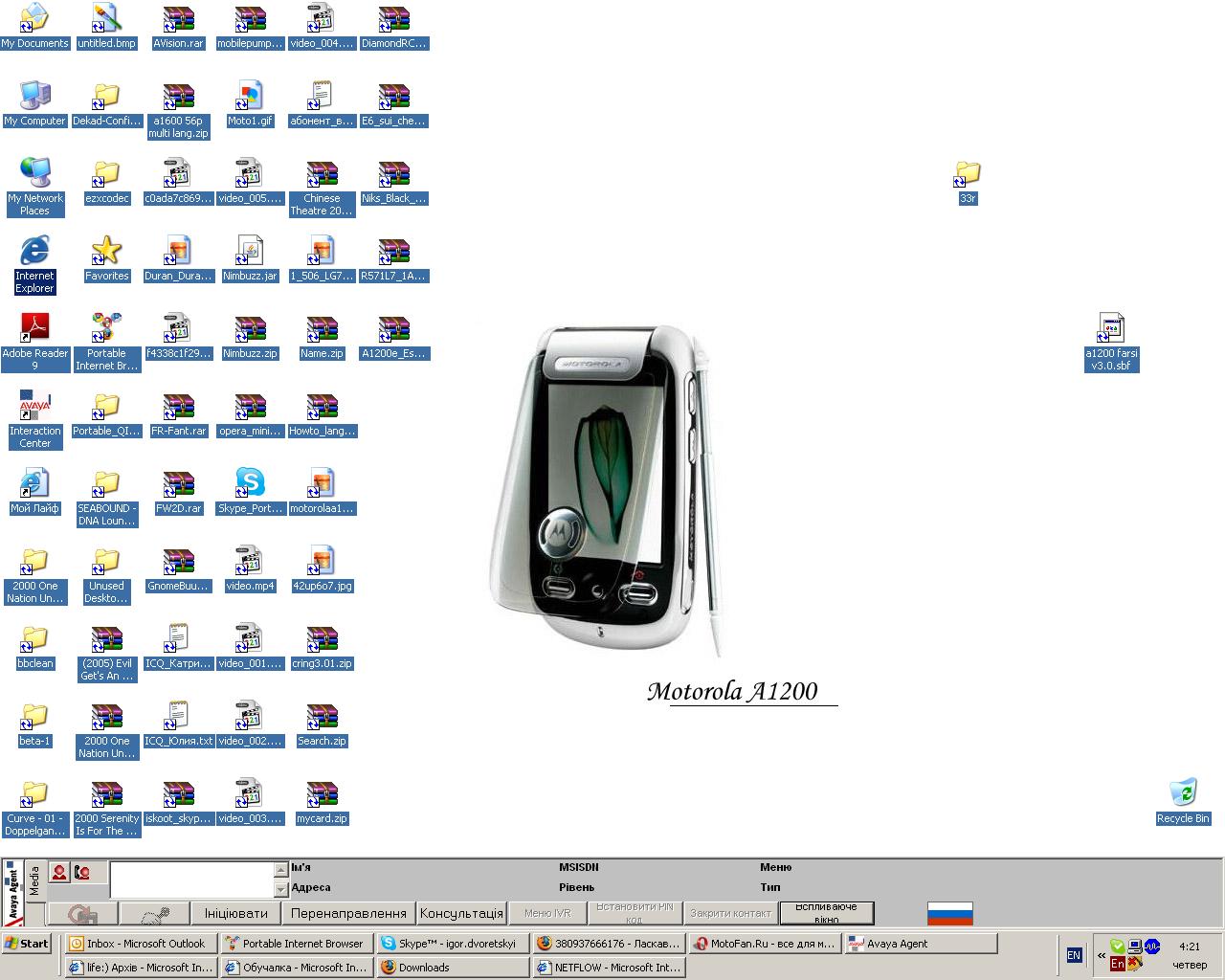Image resolution: width=1225 pixels, height=980 pixels.
Task: Click the Перенаправлення button
Action: point(348,913)
